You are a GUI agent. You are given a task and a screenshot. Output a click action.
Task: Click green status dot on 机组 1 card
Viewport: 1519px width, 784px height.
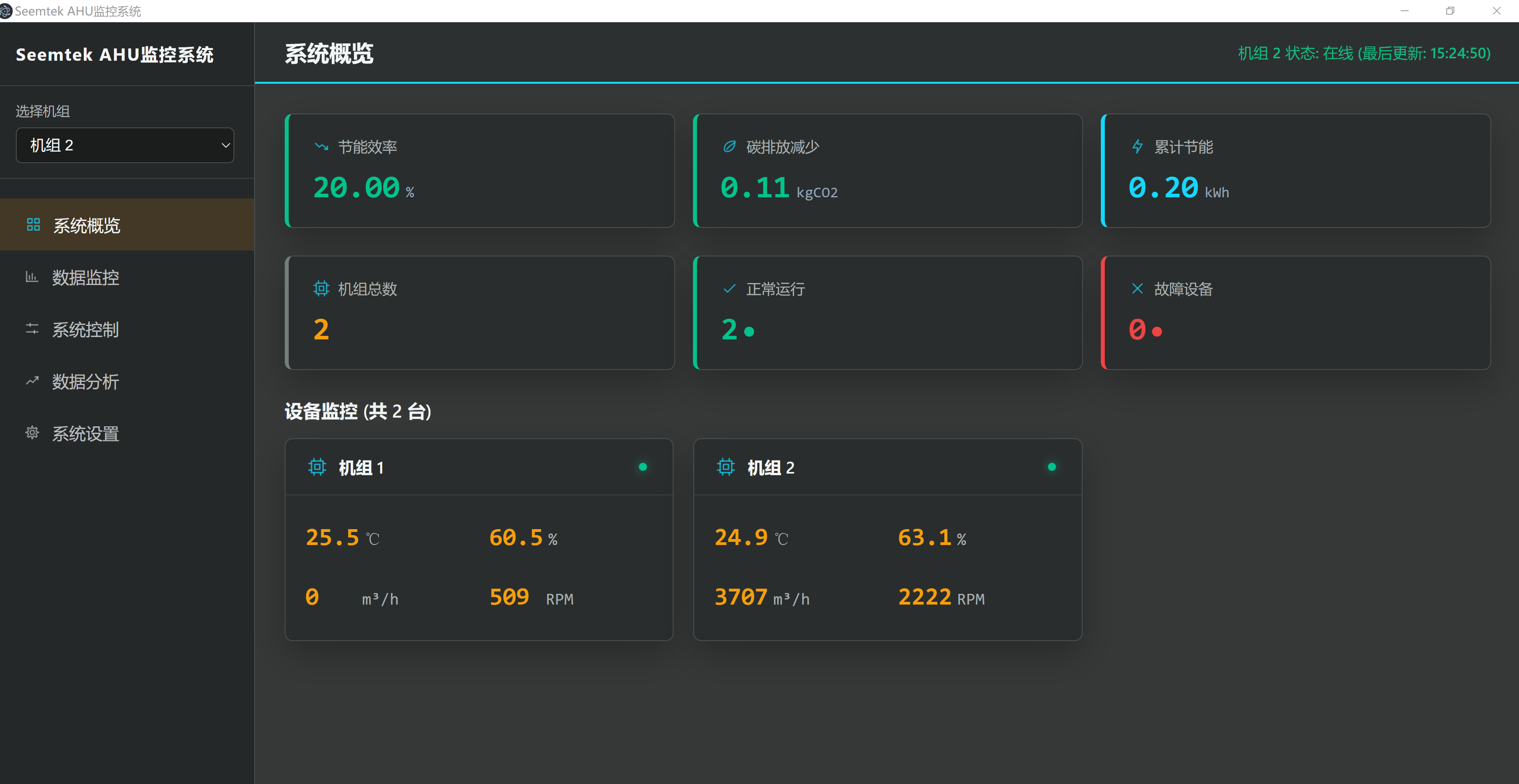point(643,467)
